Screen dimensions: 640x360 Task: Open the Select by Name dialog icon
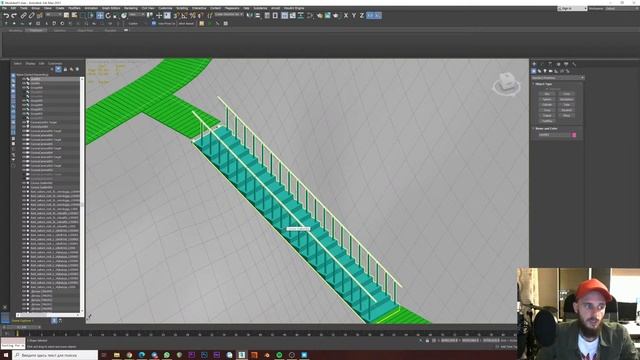pyautogui.click(x=74, y=16)
